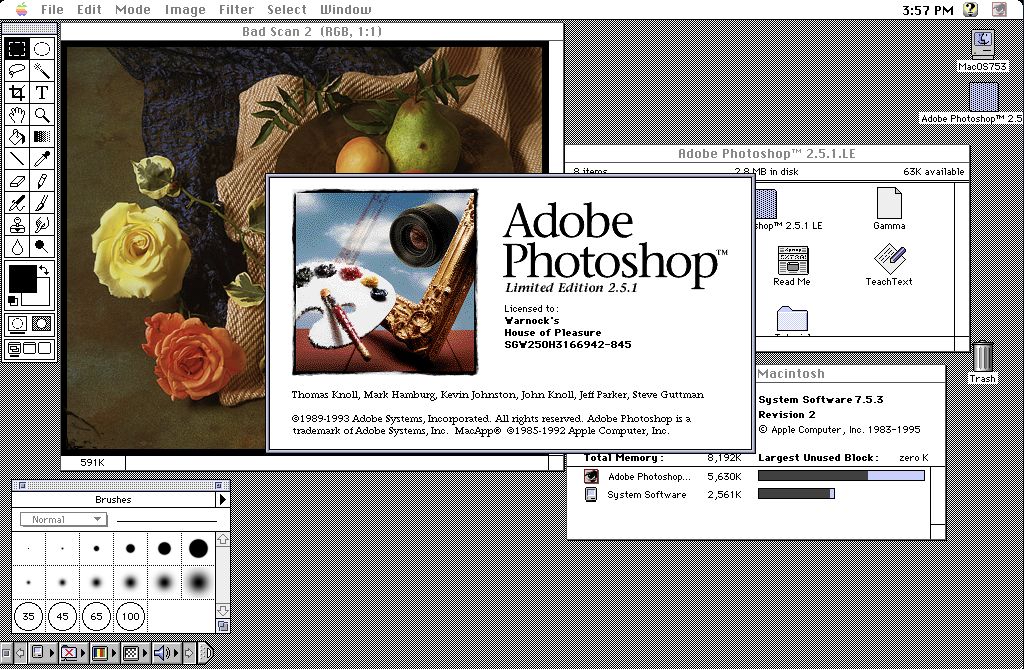Pick the Eyedropper tool
The image size is (1024, 669).
pyautogui.click(x=42, y=158)
